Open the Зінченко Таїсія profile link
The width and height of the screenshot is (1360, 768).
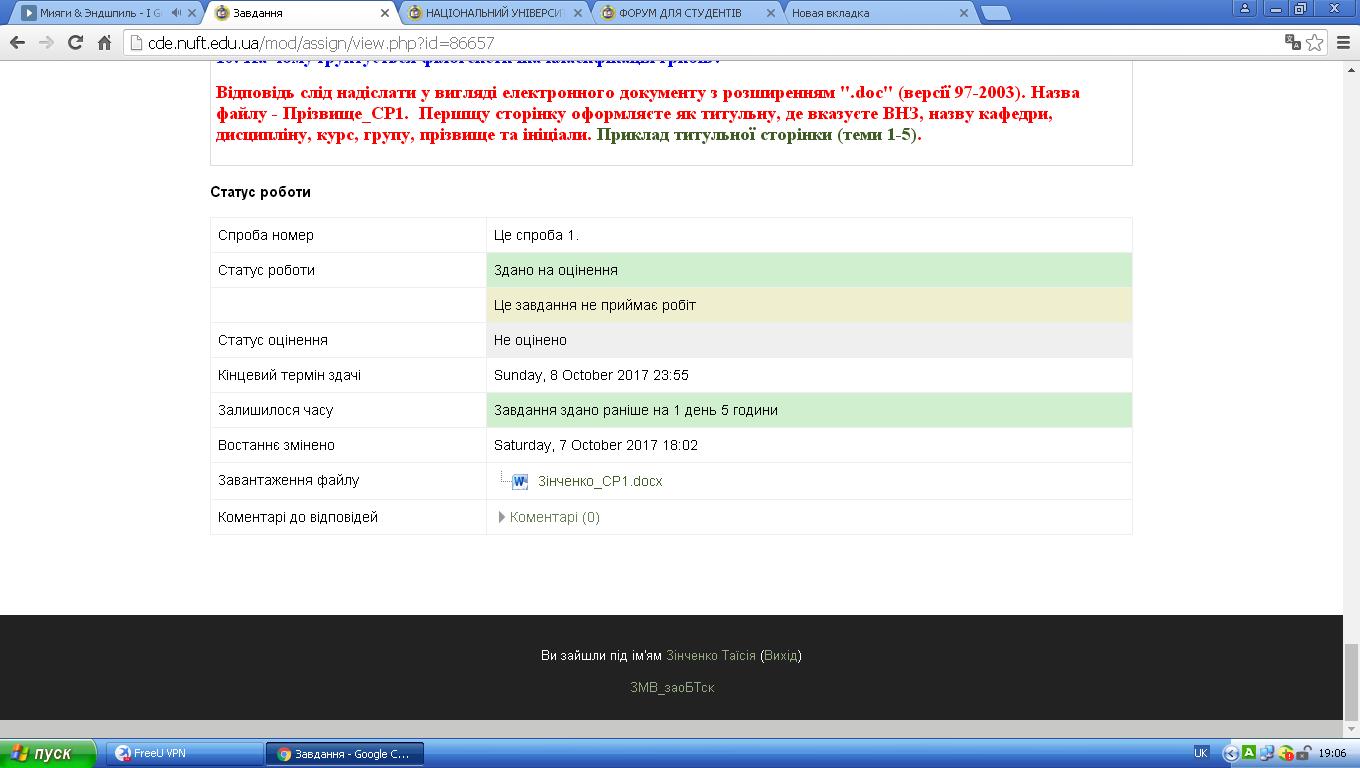tap(710, 656)
